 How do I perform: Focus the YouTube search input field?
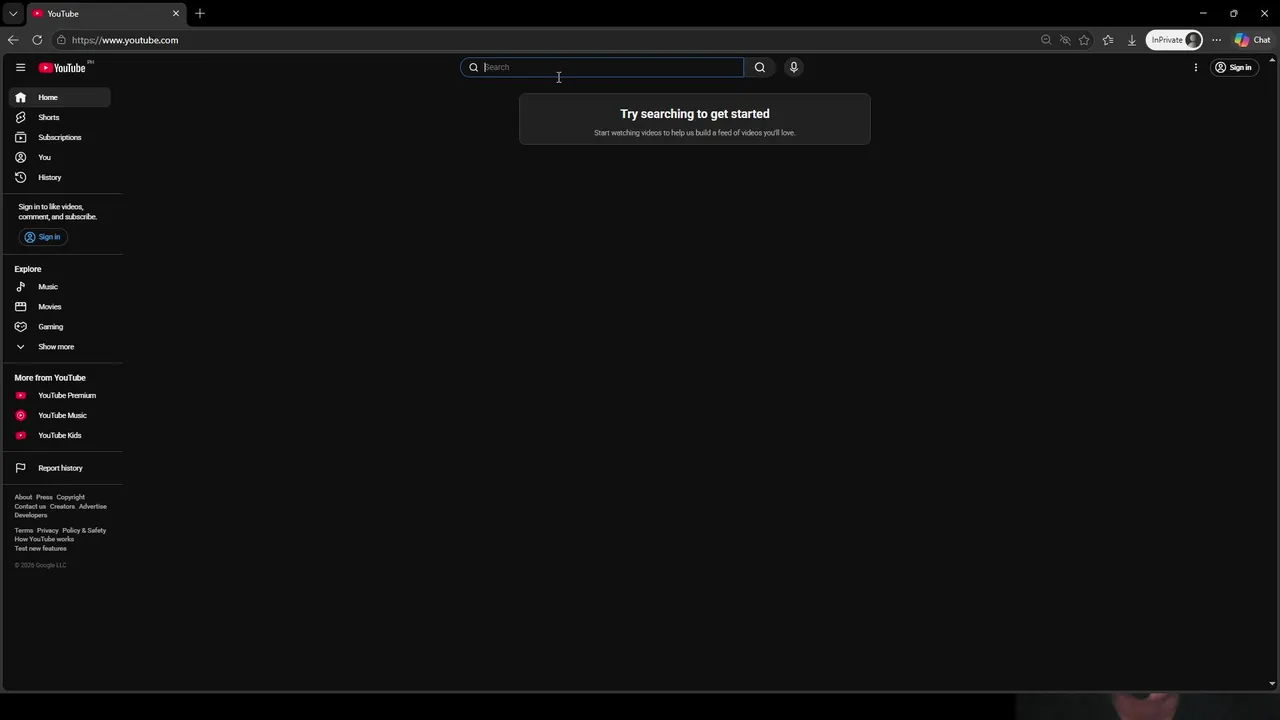tap(602, 67)
